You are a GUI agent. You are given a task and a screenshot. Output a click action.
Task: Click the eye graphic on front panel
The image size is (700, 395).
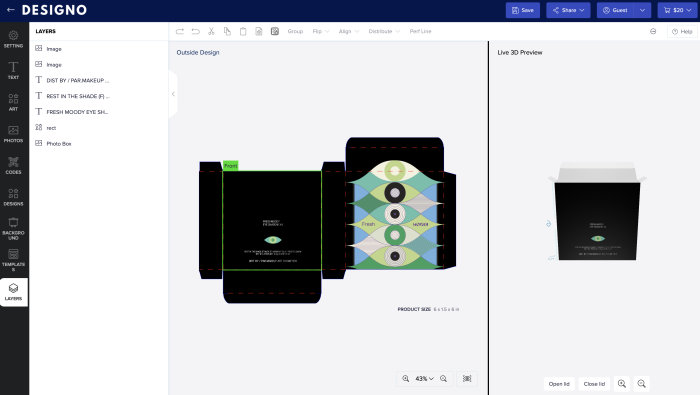(273, 240)
